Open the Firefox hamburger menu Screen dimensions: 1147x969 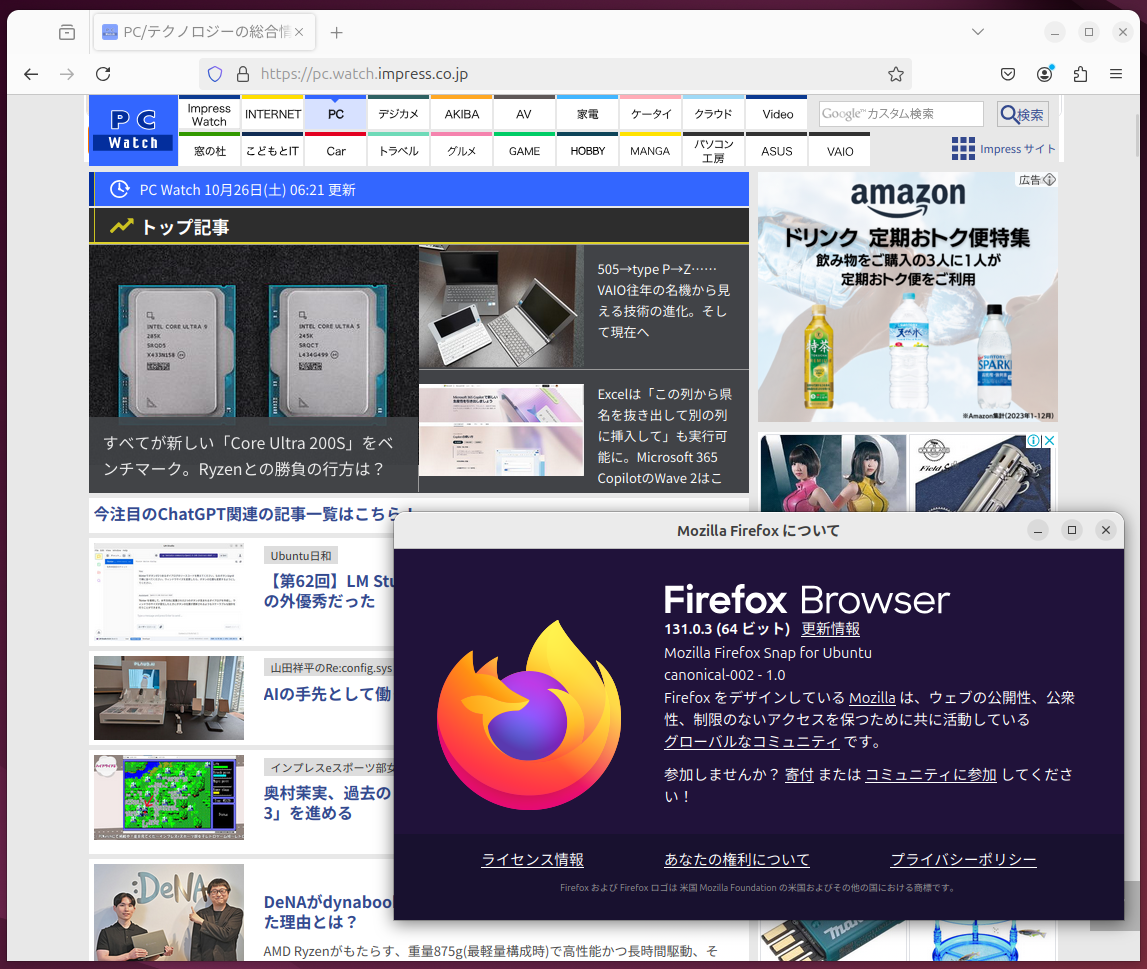click(1117, 73)
